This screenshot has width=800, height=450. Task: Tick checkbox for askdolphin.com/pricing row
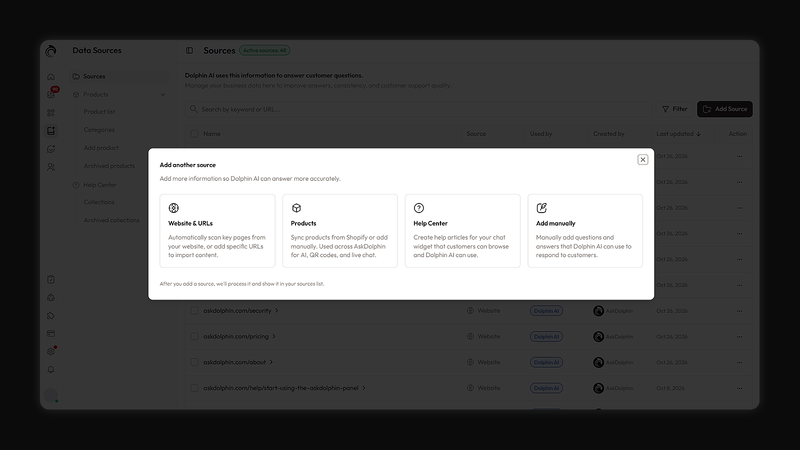[x=194, y=336]
